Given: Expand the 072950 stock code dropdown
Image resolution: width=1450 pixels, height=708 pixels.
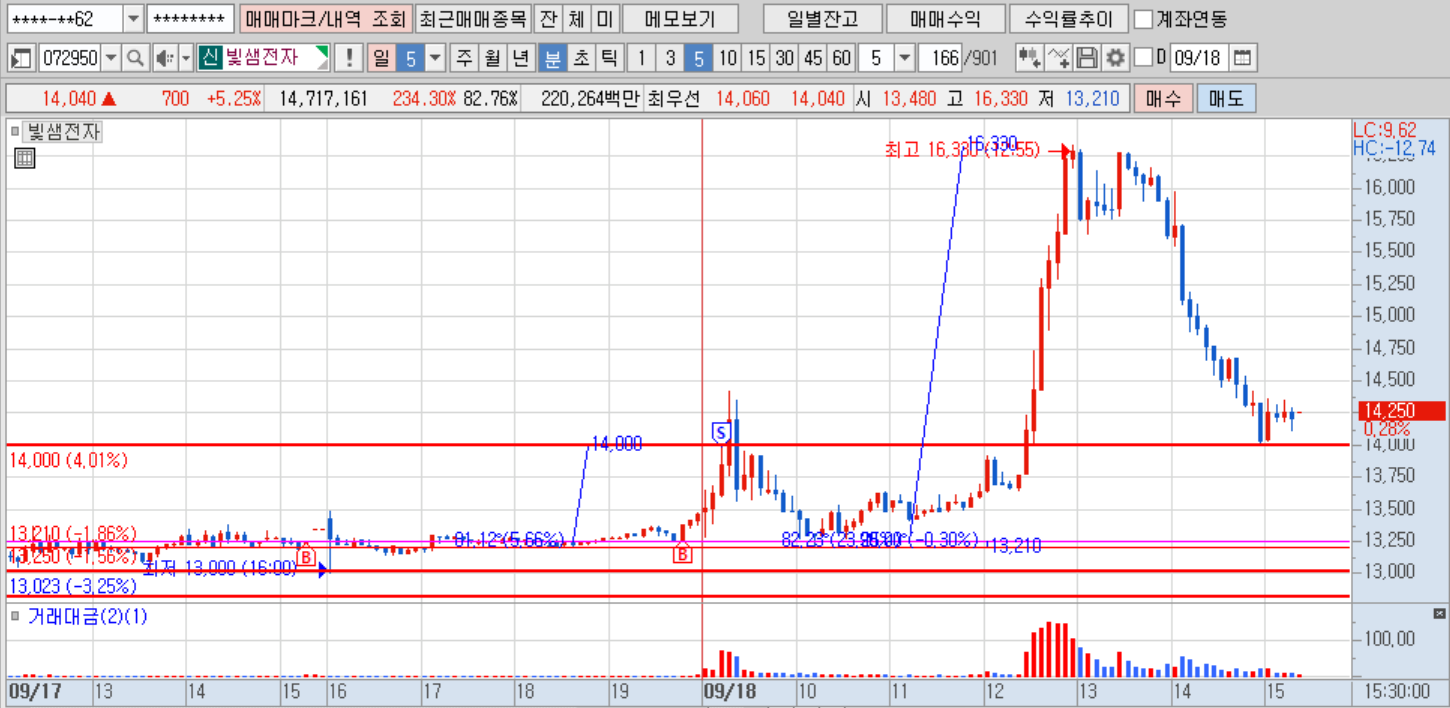Looking at the screenshot, I should [x=110, y=58].
